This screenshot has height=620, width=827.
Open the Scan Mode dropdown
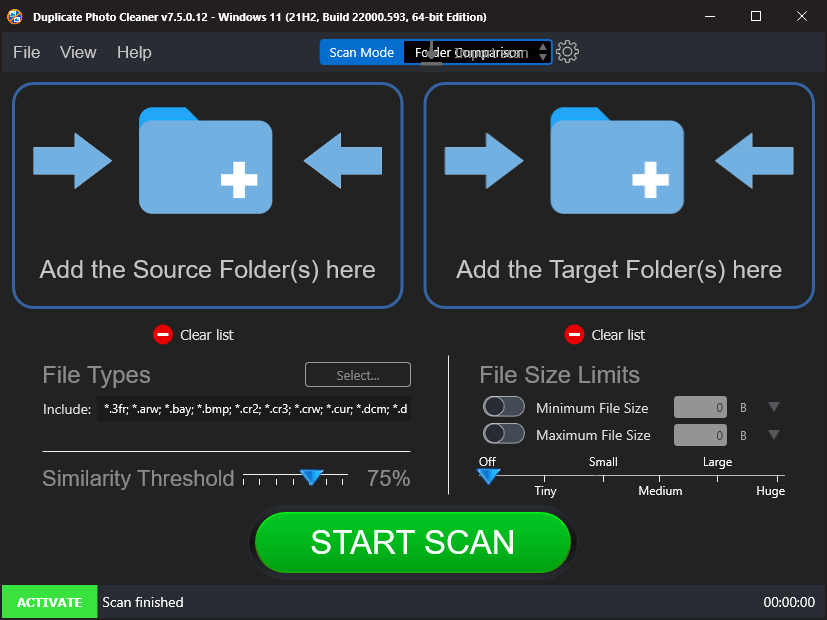tap(477, 52)
